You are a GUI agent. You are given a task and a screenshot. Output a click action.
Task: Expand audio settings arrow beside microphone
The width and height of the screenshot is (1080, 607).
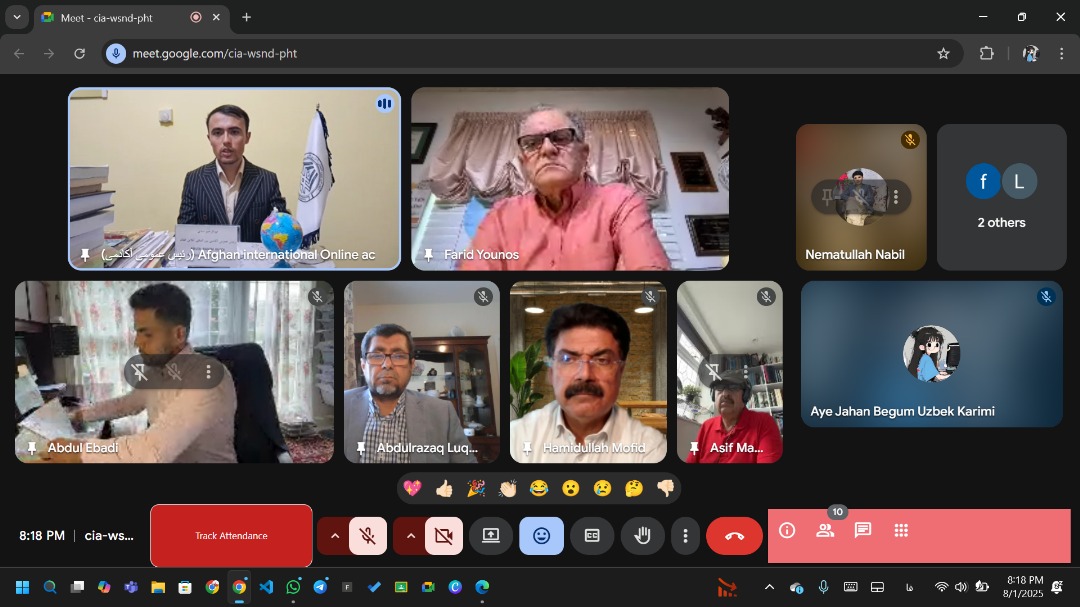334,536
